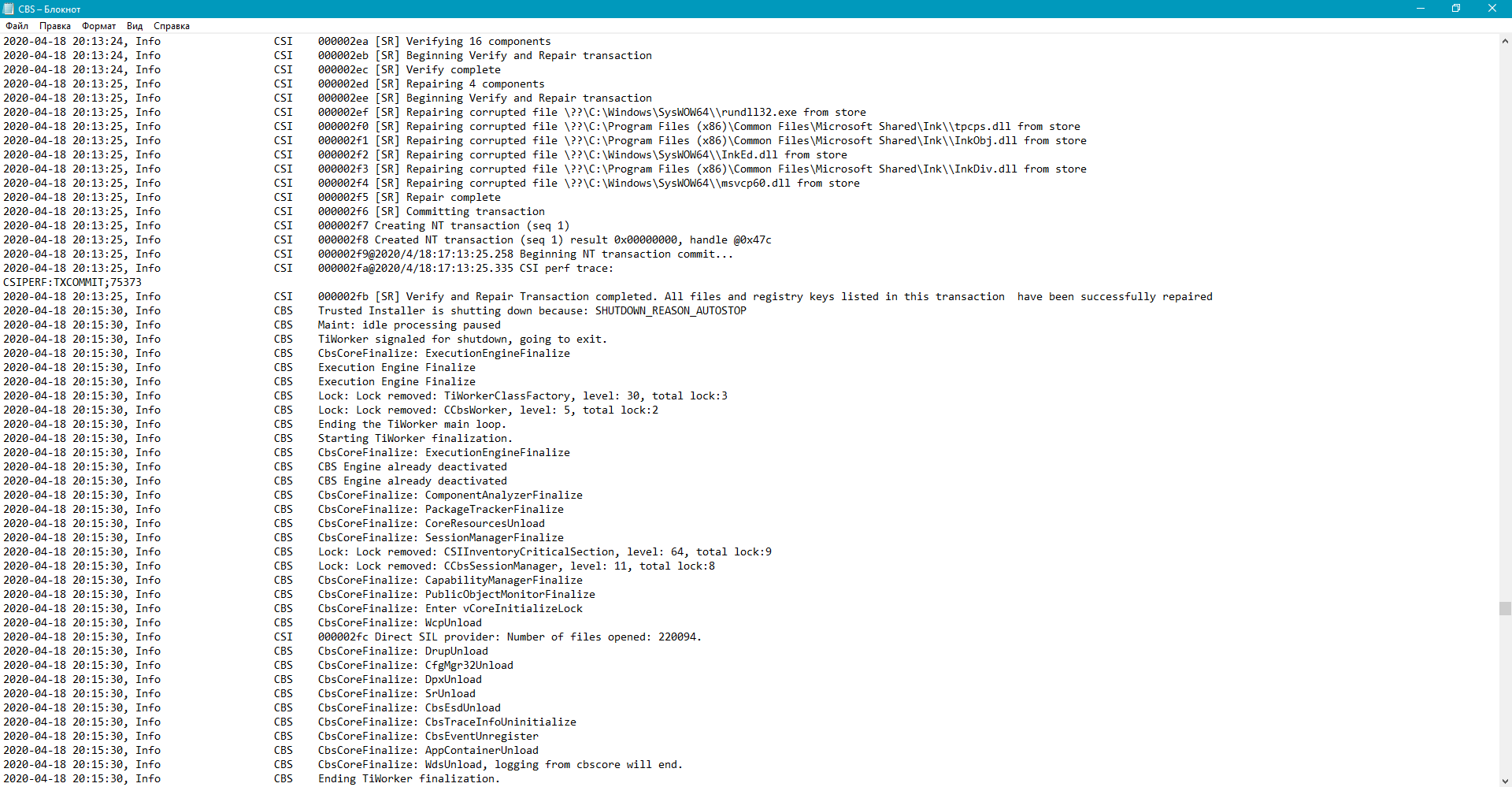Click 'CCbsSessionManager' in lock line
This screenshot has height=787, width=1512.
coord(500,566)
